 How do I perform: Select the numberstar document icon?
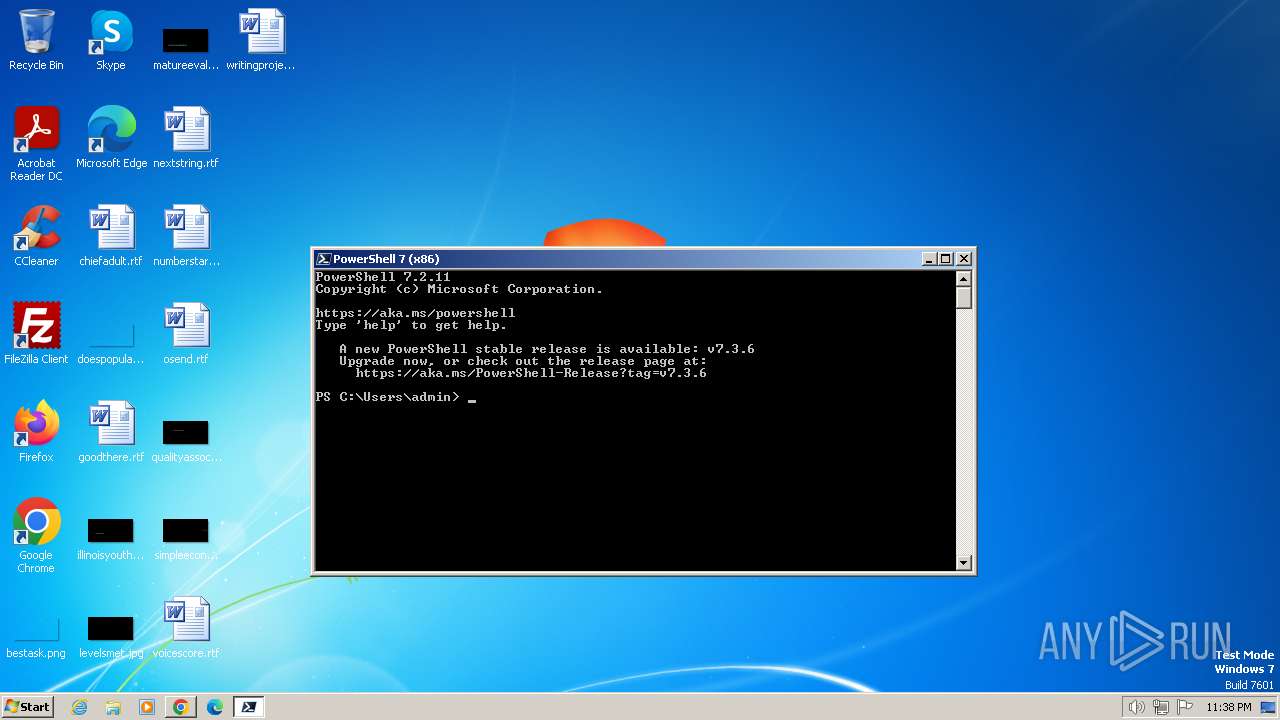pos(186,235)
